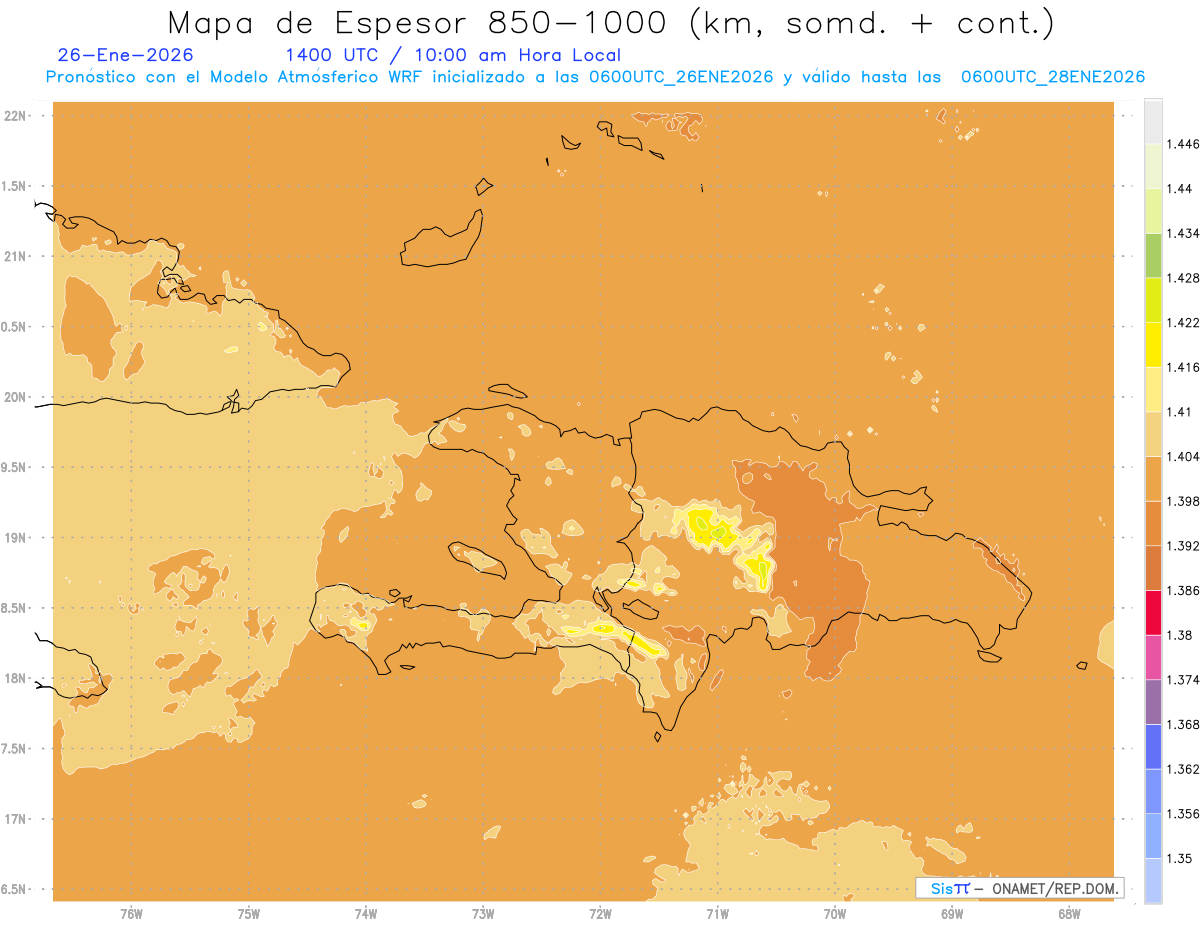
Task: Click the tan swatch between 1.404 and 1.41
Action: coord(1153,434)
